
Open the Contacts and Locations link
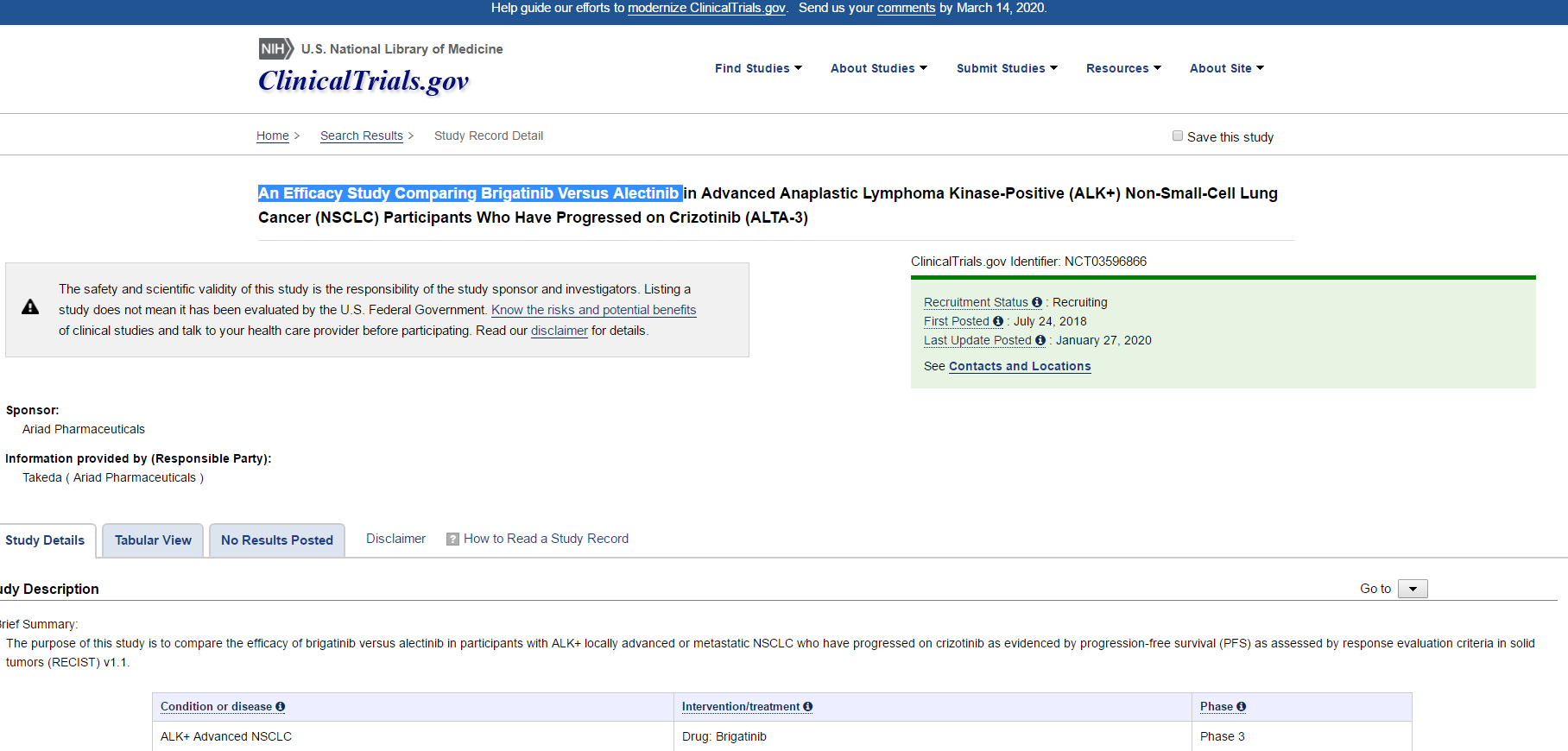click(1020, 366)
